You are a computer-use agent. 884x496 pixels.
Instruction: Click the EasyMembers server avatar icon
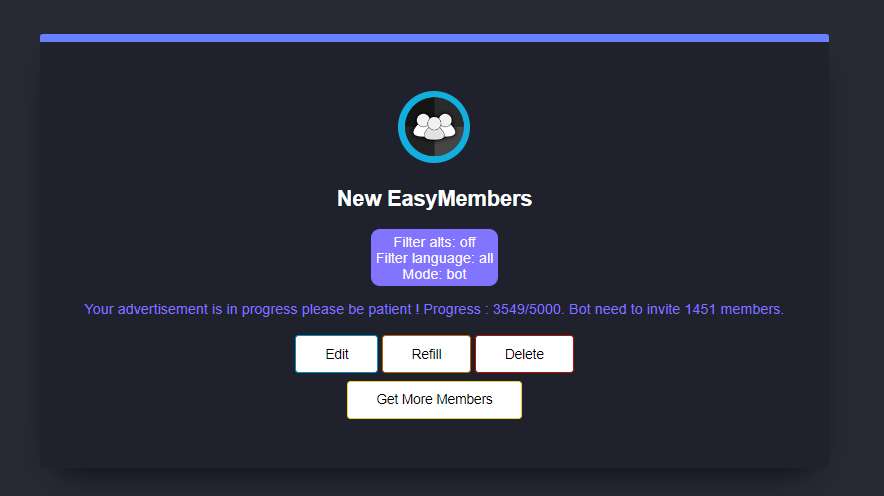pyautogui.click(x=434, y=127)
